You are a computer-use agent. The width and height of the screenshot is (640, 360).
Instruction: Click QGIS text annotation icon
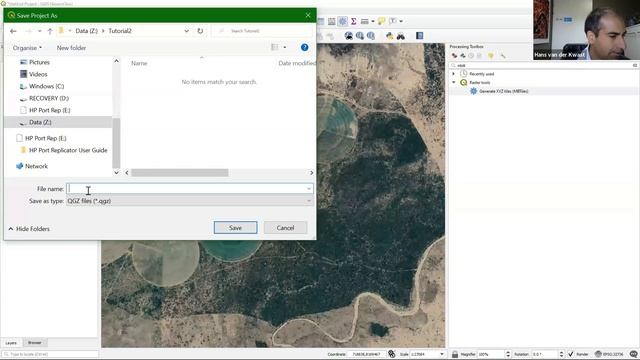coord(393,21)
